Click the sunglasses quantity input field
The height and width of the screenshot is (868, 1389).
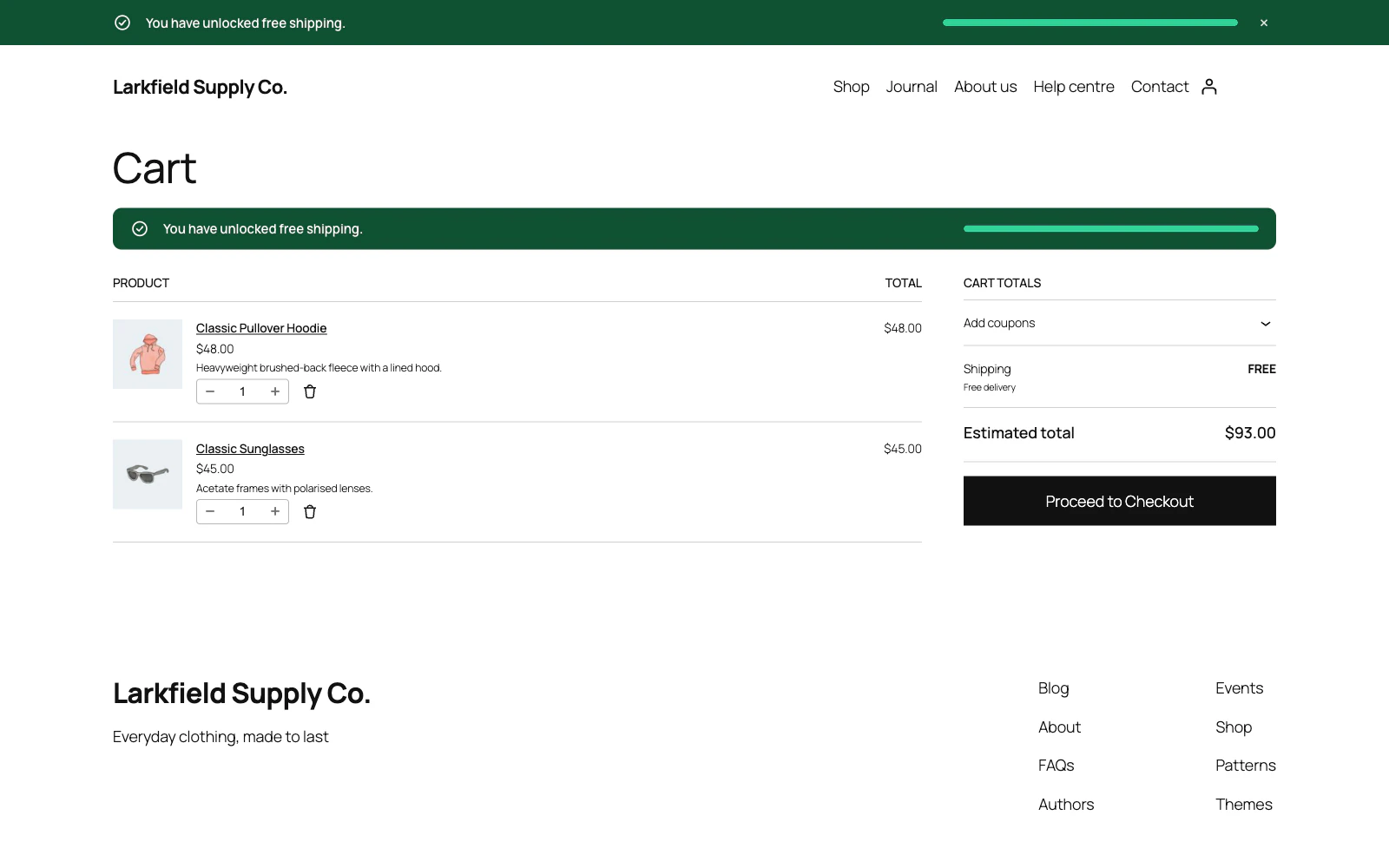pos(242,512)
